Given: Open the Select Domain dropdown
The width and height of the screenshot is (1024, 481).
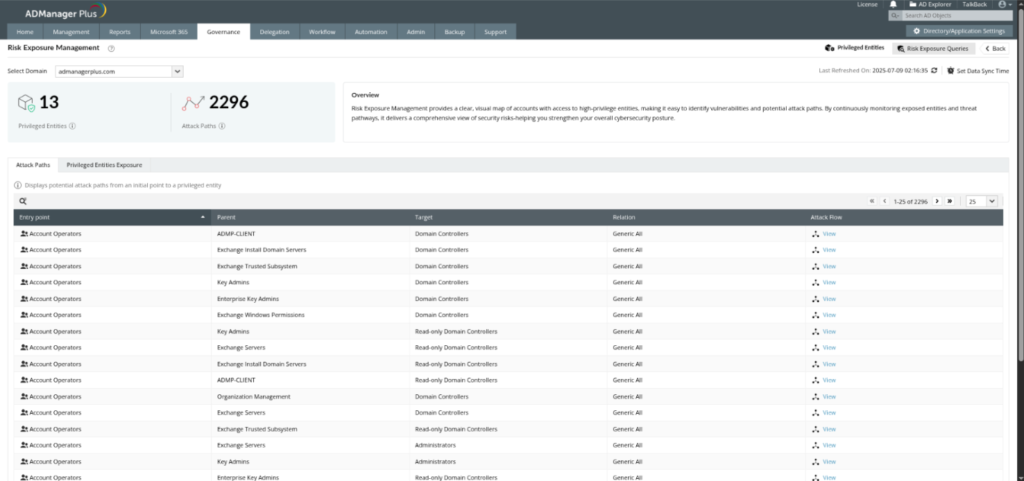Looking at the screenshot, I should click(x=177, y=71).
